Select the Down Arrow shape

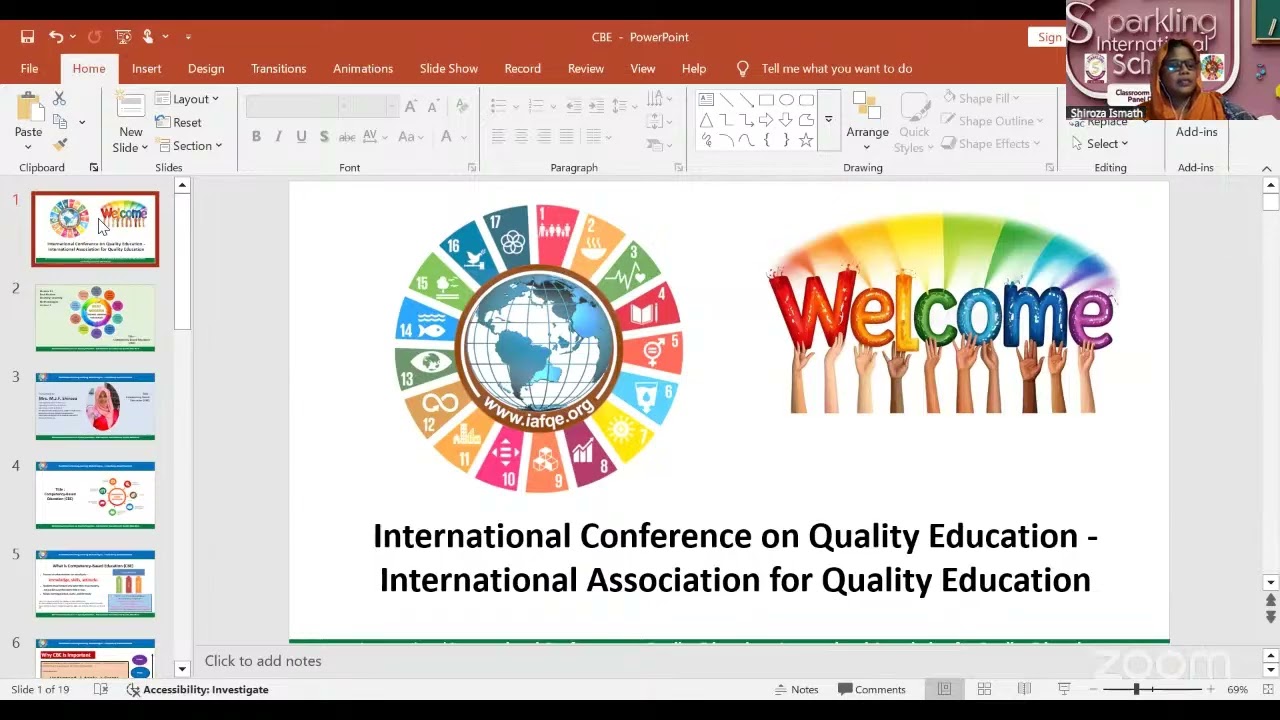click(x=786, y=120)
